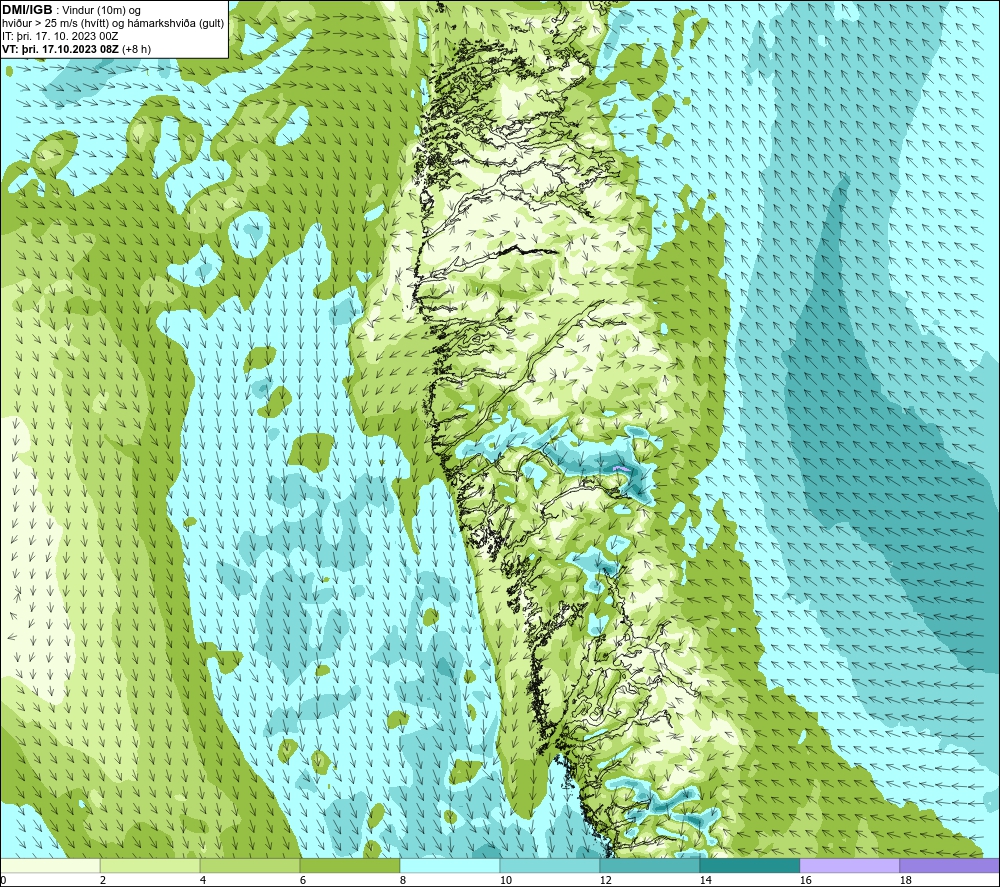Click the 6–8 m/s olive green legend swatch
Screen dimensions: 1000x887
click(x=350, y=865)
